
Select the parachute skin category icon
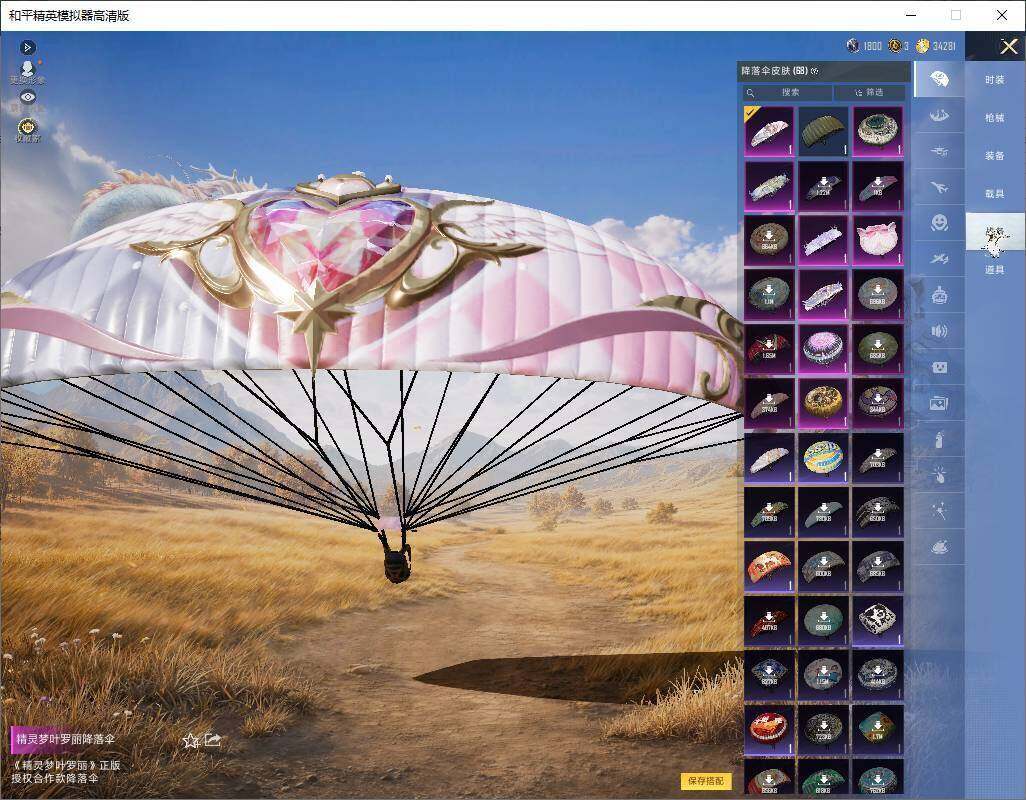pyautogui.click(x=939, y=79)
